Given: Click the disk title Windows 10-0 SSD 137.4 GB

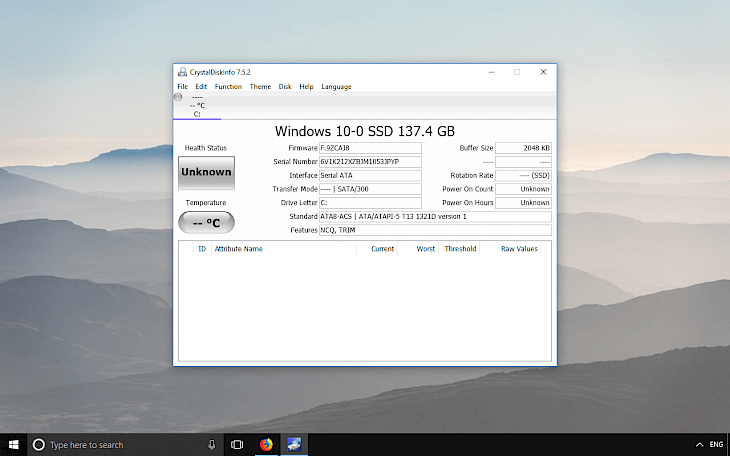Looking at the screenshot, I should pyautogui.click(x=365, y=131).
